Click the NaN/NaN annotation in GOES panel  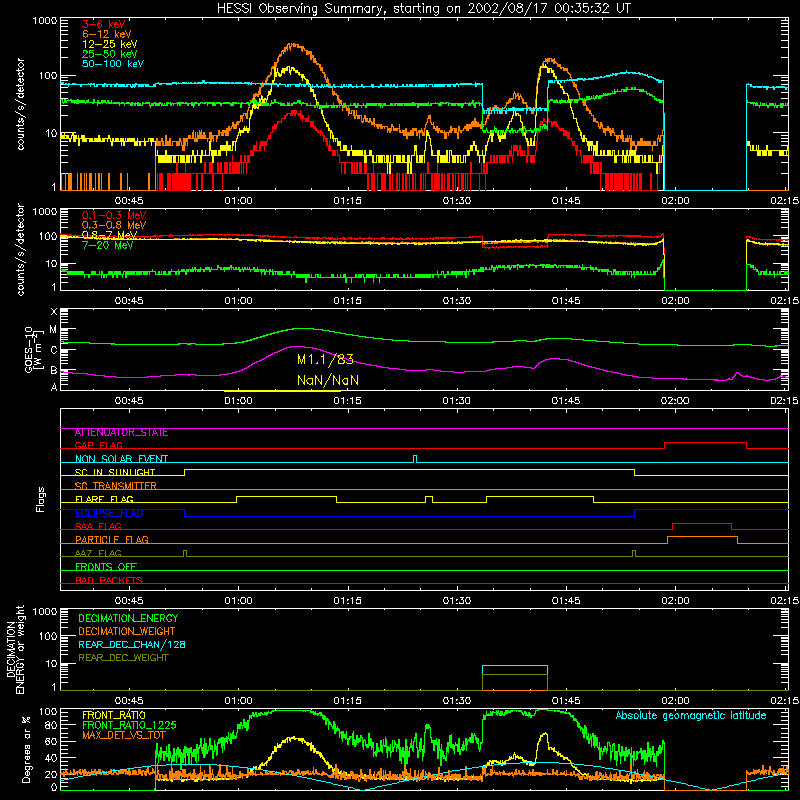click(328, 380)
